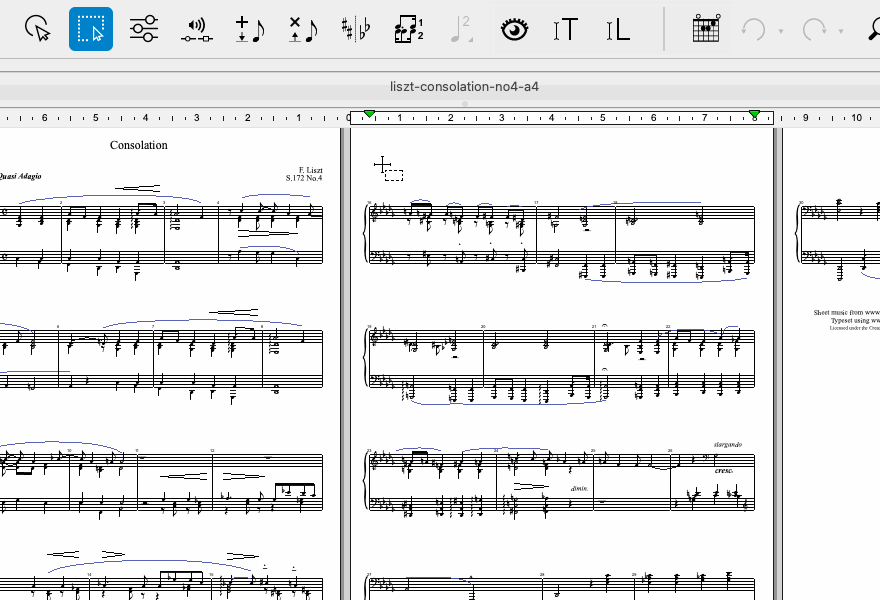This screenshot has width=880, height=600.
Task: Toggle the eye visibility button
Action: [x=514, y=29]
